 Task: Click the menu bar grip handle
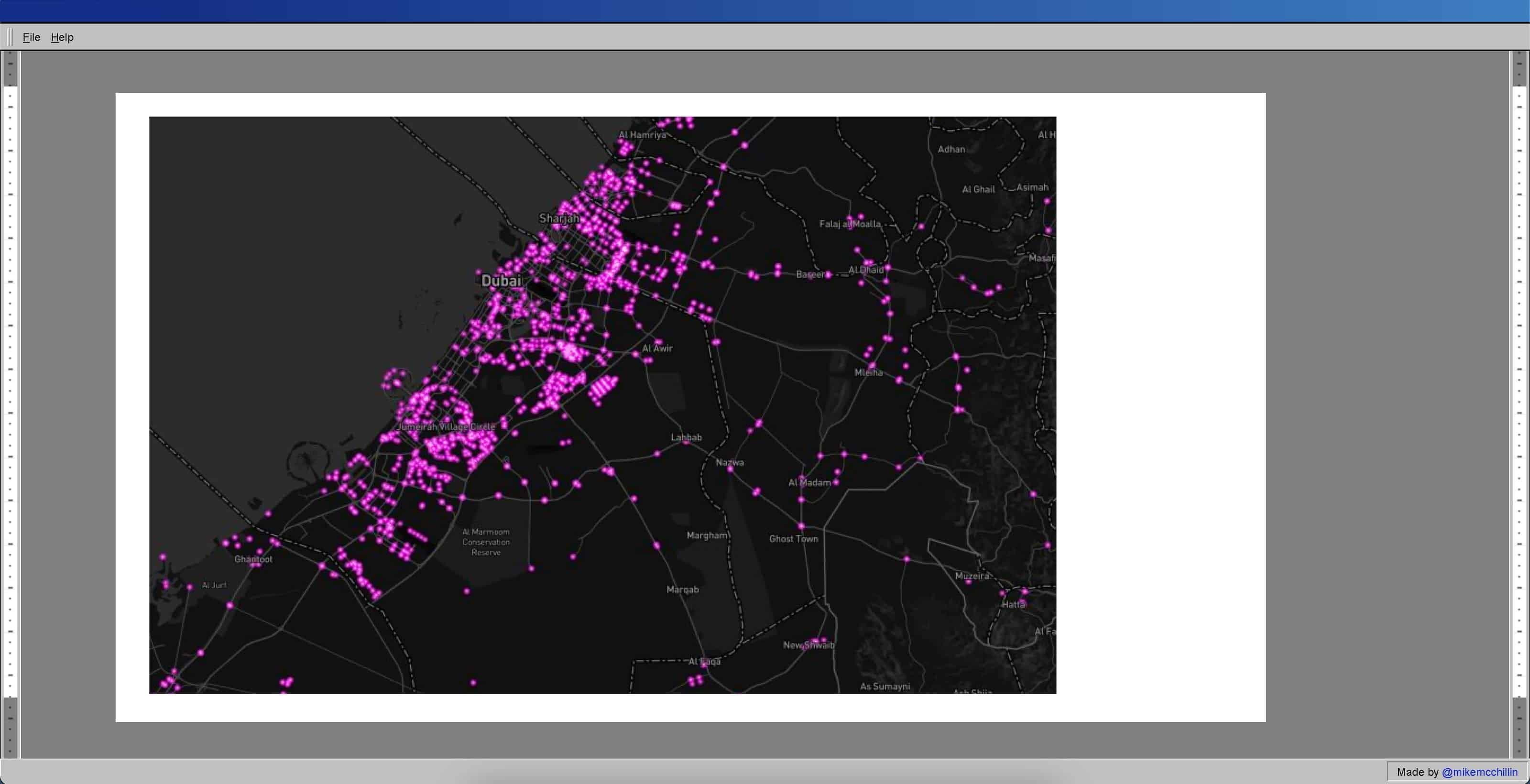coord(10,37)
